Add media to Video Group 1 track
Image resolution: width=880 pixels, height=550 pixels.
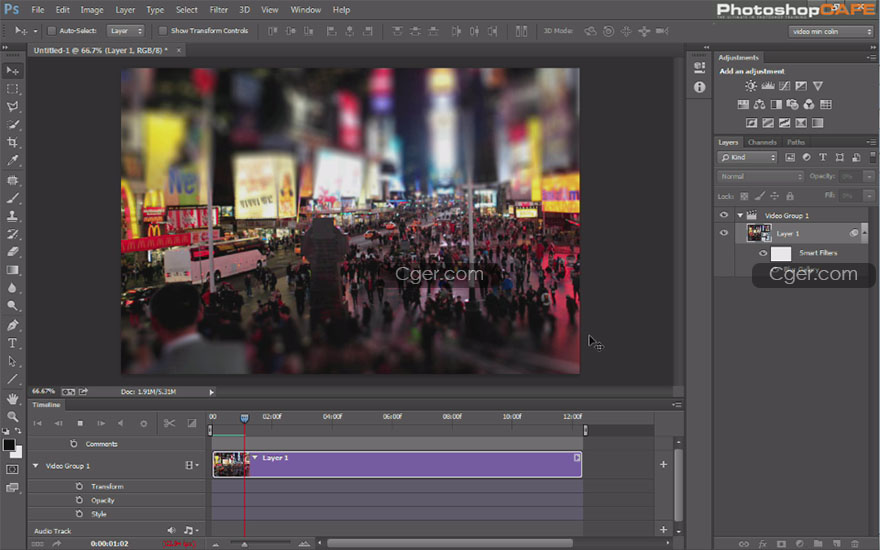coord(663,465)
